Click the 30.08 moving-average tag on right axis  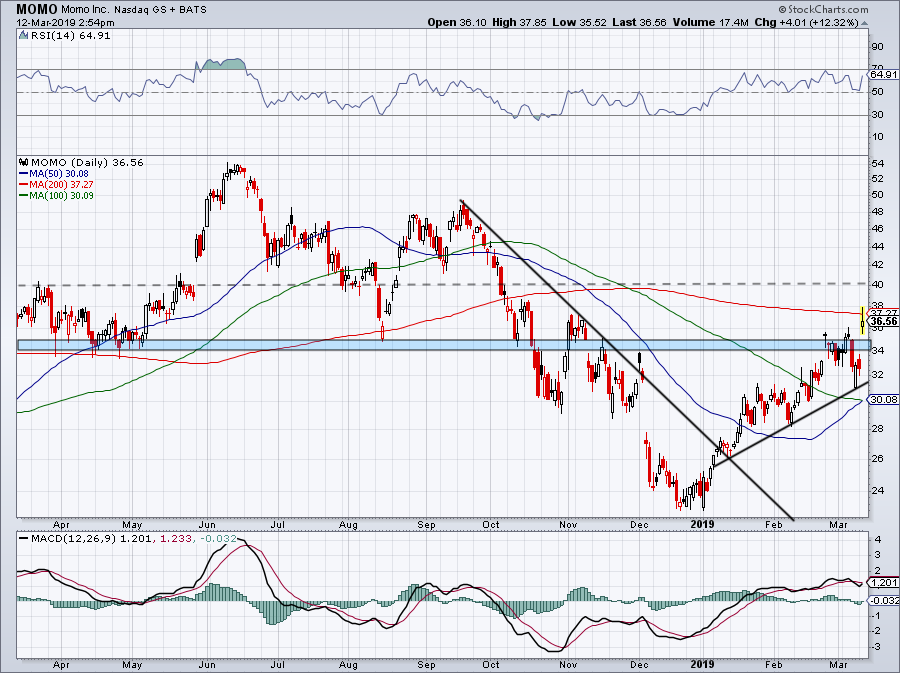(x=884, y=399)
